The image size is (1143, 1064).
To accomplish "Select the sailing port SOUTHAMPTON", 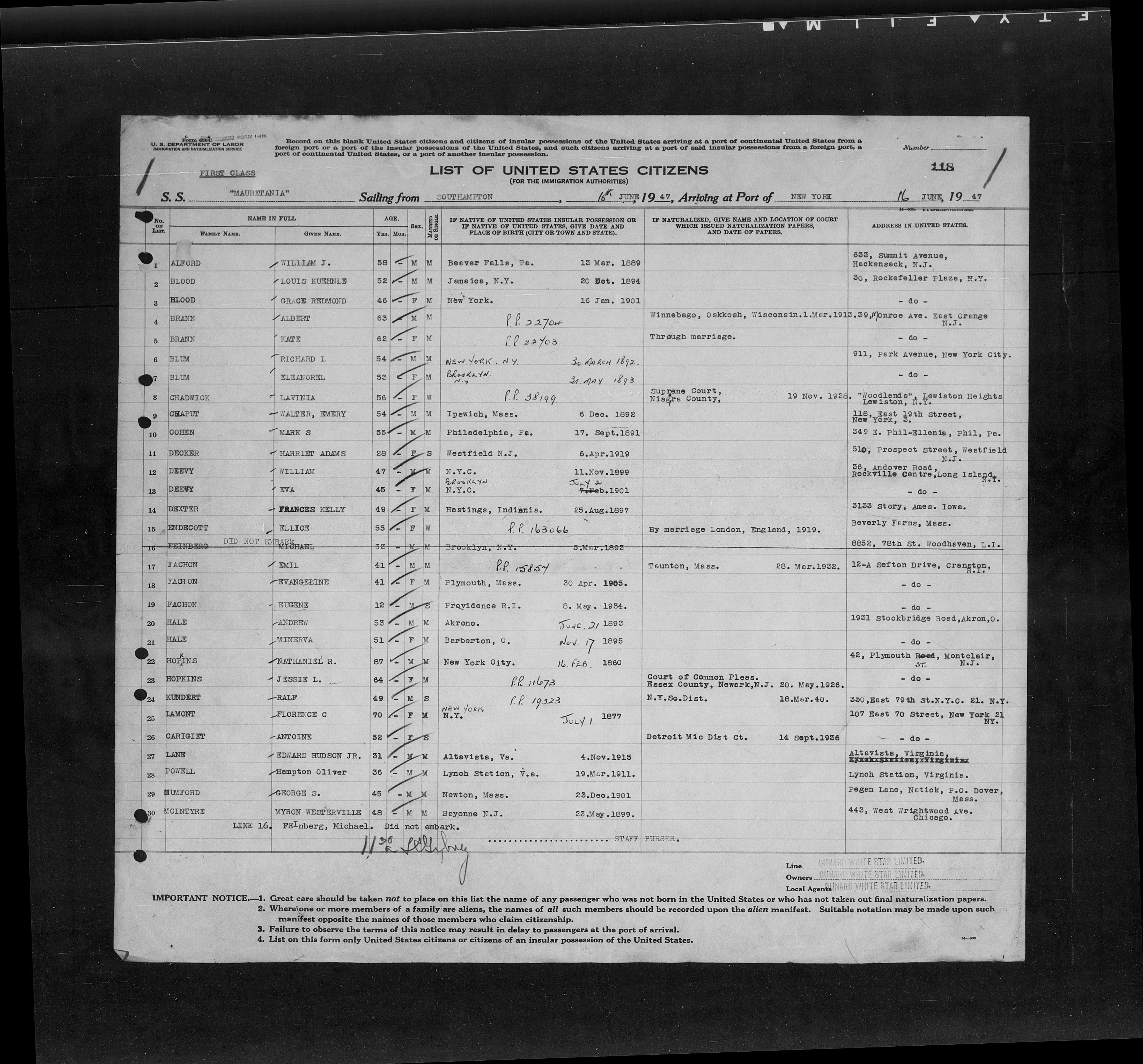I will [x=464, y=197].
